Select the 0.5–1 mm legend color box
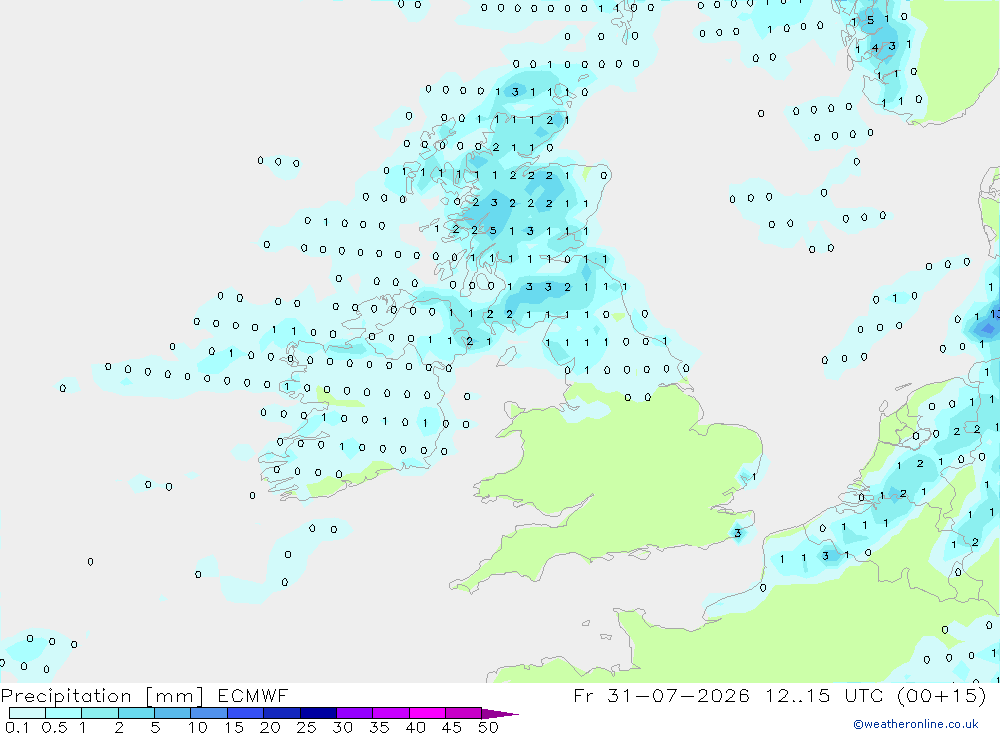Screen dimensions: 1000x733 63,713
